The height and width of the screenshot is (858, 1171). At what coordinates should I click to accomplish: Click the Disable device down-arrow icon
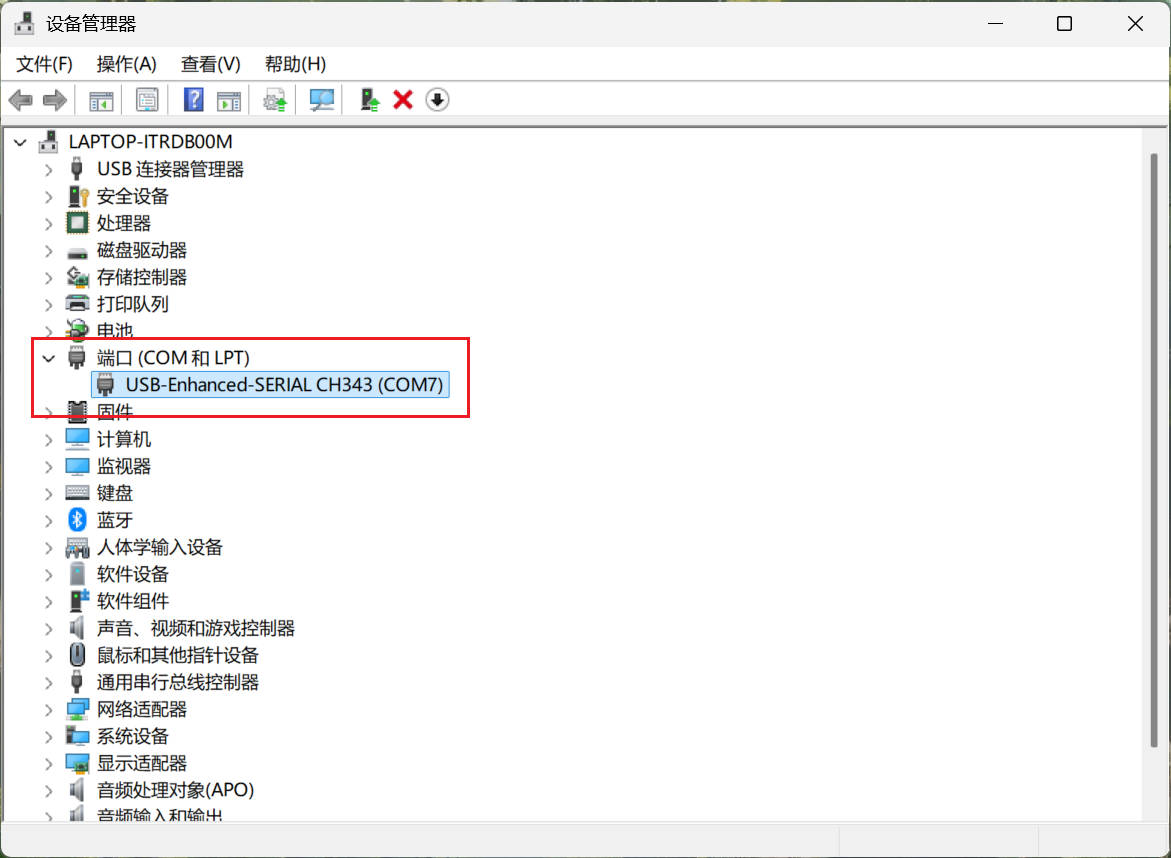[437, 99]
